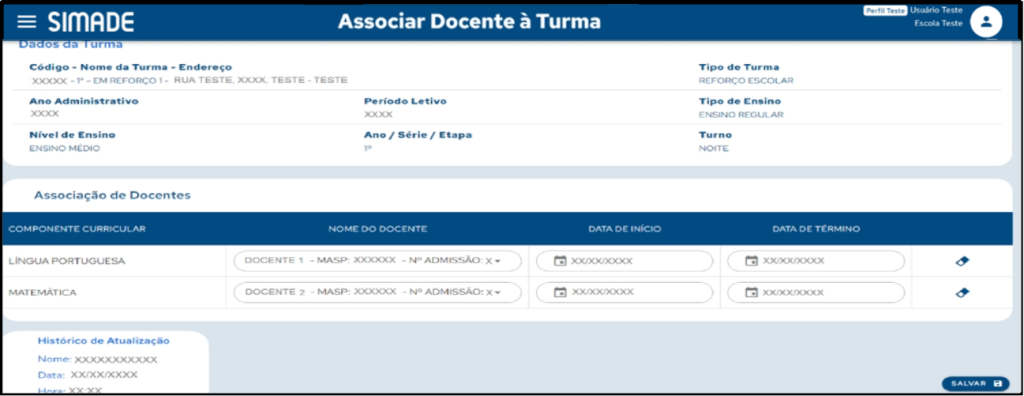Clear the Matemática row with eraser
This screenshot has width=1024, height=396.
pos(962,293)
